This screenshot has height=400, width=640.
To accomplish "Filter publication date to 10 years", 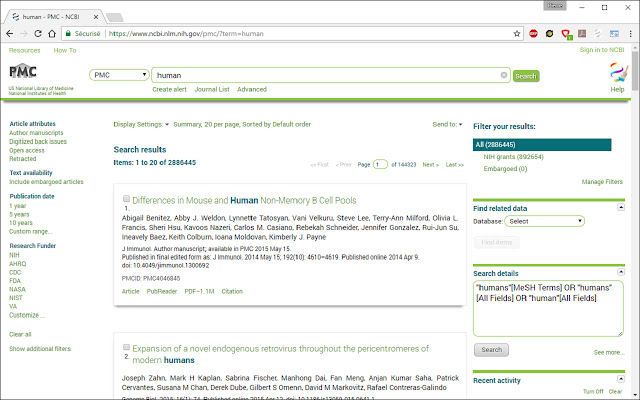I will coord(21,223).
